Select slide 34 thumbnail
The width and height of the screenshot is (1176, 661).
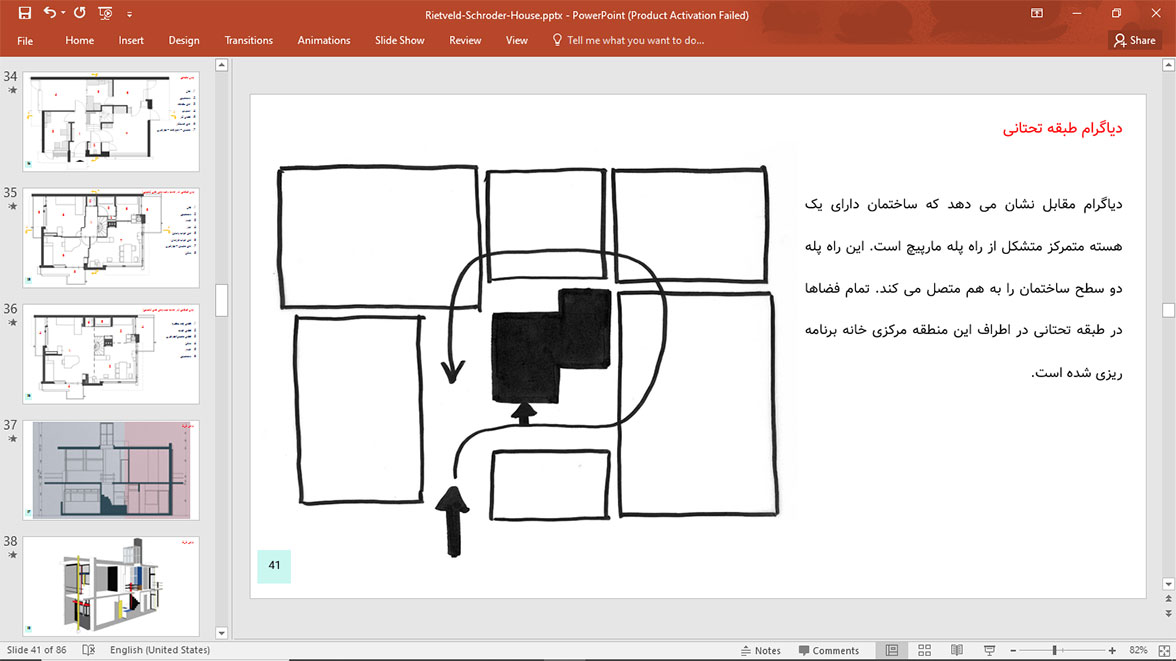pos(111,122)
